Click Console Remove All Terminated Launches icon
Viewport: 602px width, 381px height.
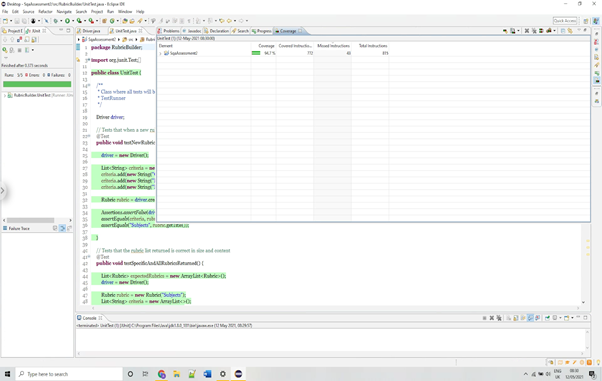pos(499,318)
